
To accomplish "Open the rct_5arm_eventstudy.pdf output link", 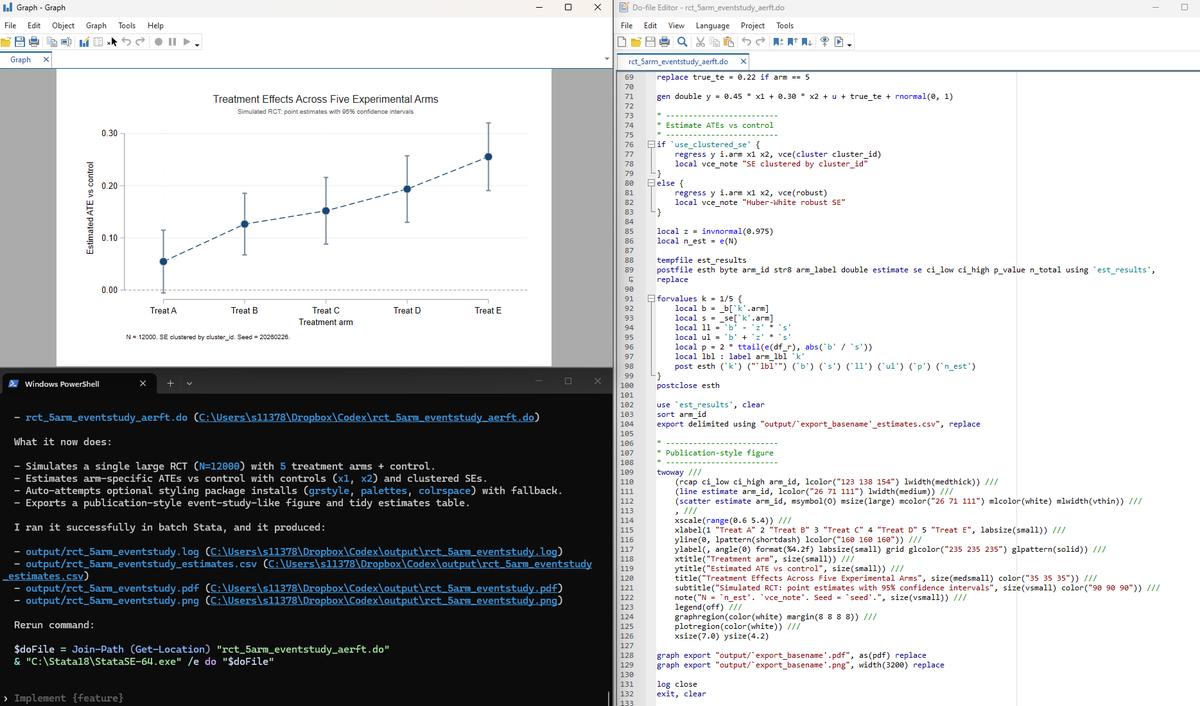I will [383, 588].
